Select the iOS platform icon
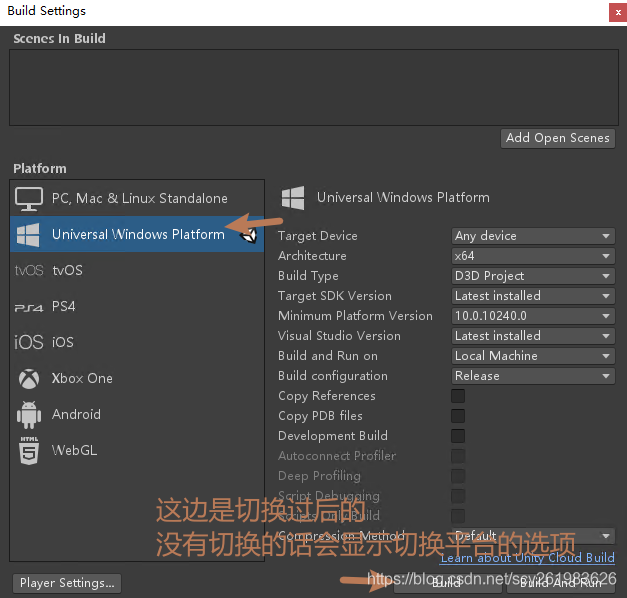627x598 pixels. (29, 342)
